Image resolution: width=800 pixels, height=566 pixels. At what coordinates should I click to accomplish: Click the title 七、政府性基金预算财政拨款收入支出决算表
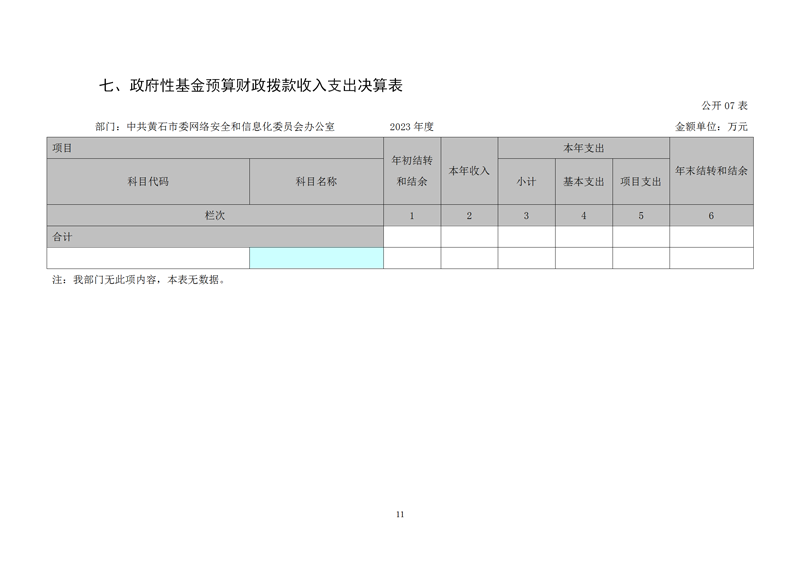coord(251,85)
